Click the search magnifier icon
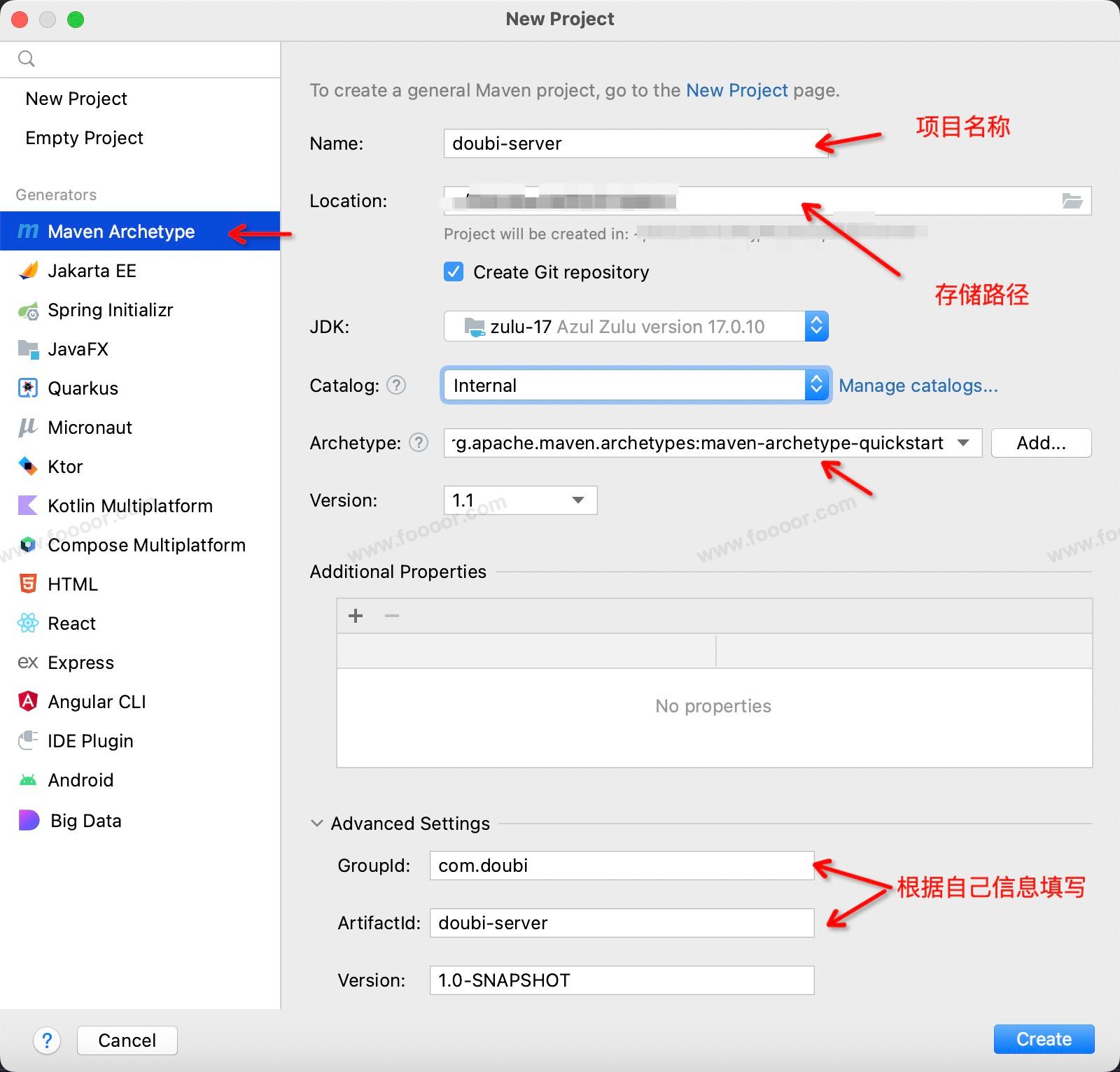 coord(27,59)
